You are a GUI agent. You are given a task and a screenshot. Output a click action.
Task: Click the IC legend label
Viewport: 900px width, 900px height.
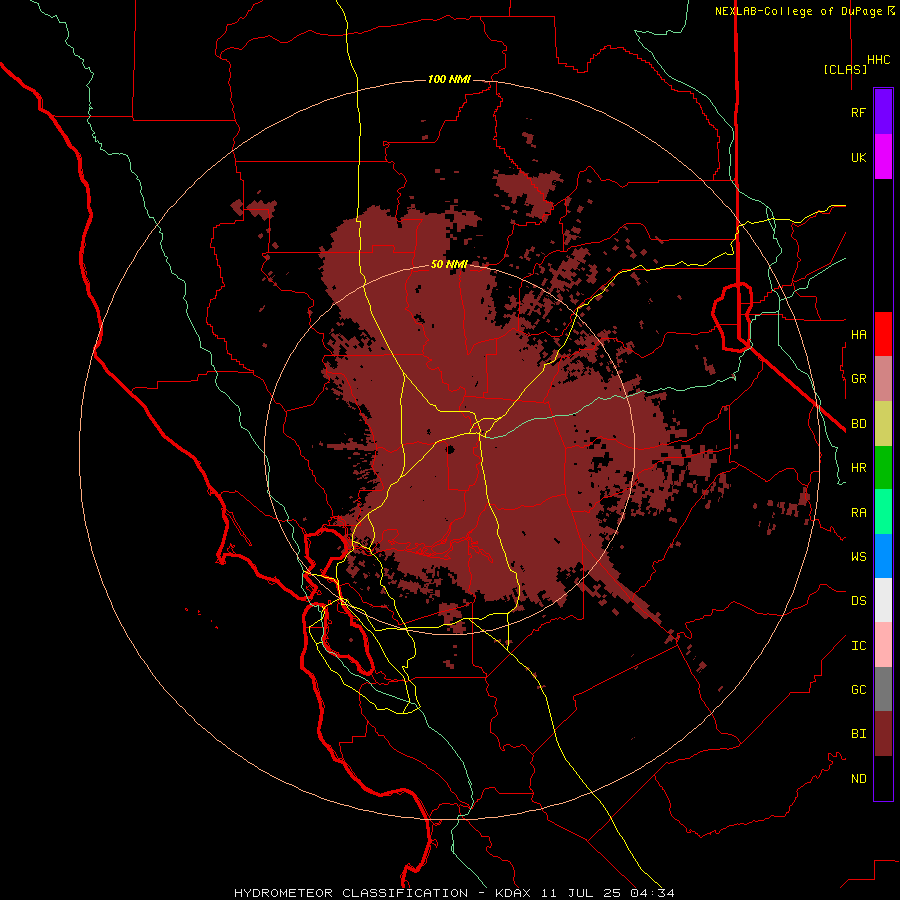858,645
